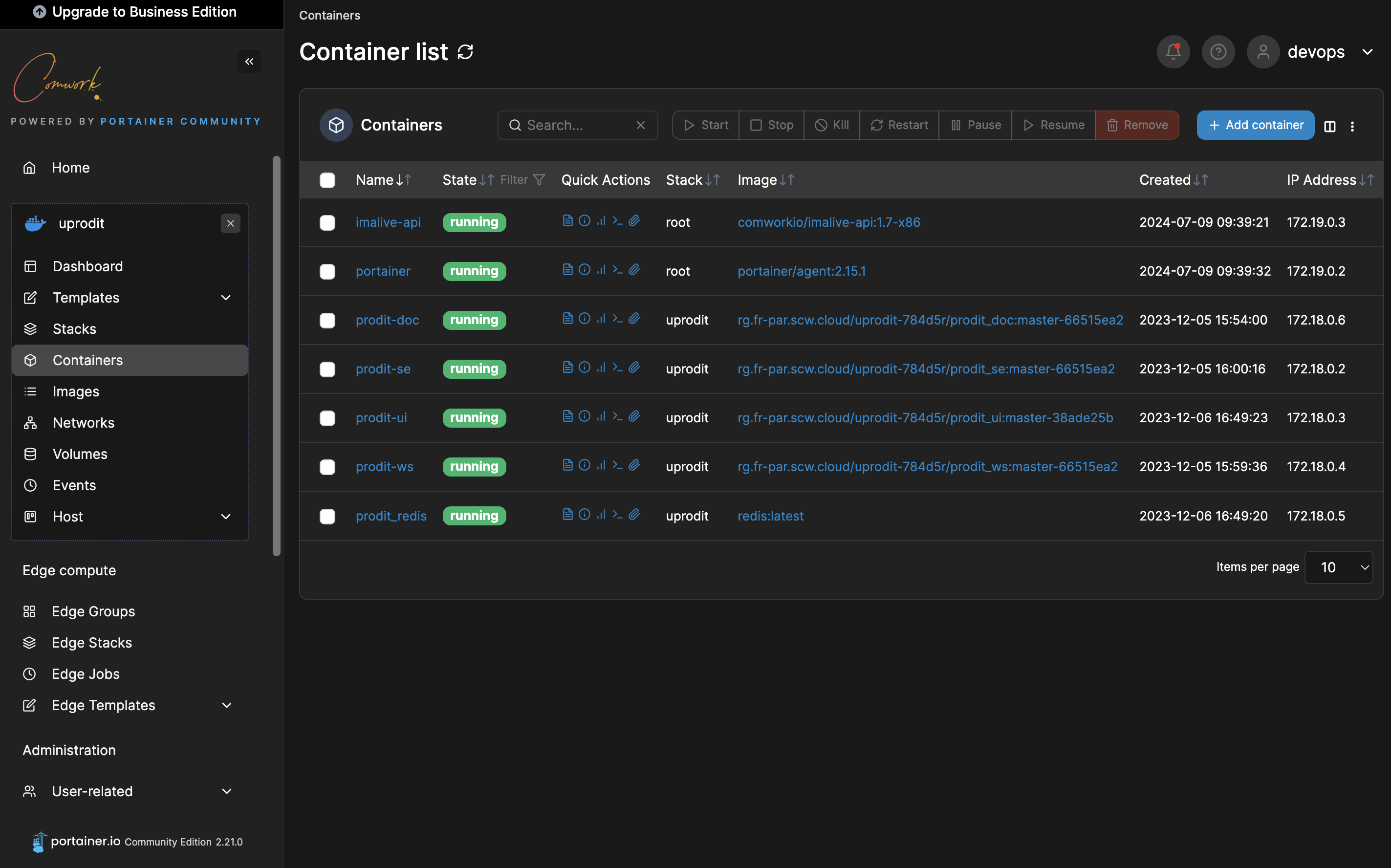Image resolution: width=1391 pixels, height=868 pixels.
Task: Clear the search field with X icon
Action: 641,125
